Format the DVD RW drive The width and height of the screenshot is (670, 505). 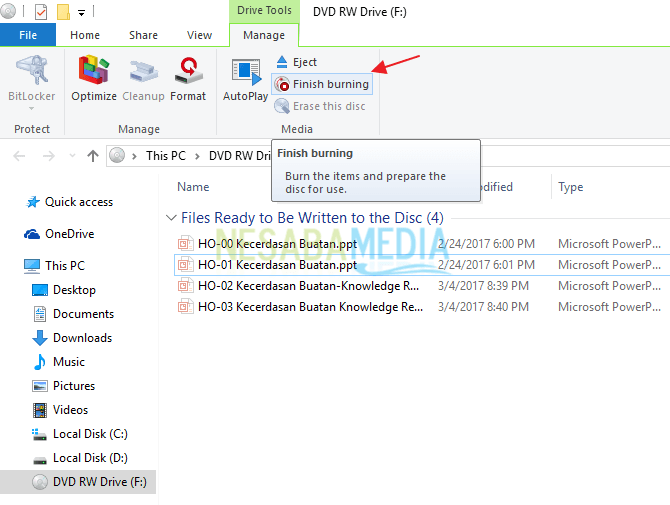pyautogui.click(x=188, y=79)
